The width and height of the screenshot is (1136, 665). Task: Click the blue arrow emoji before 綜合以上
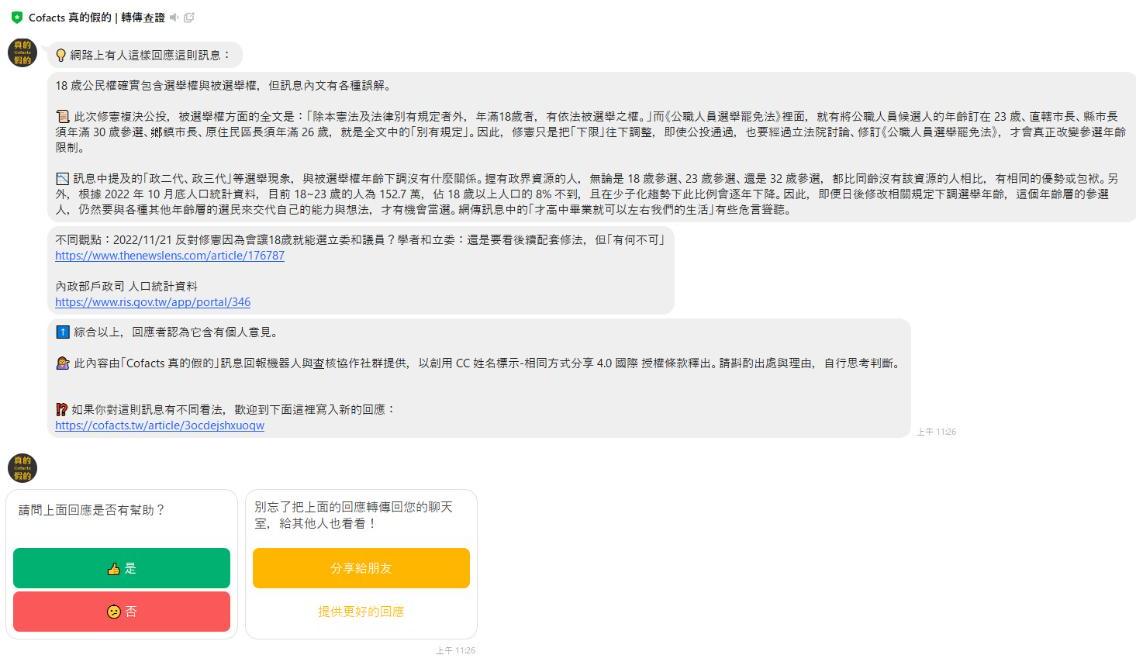pos(63,332)
